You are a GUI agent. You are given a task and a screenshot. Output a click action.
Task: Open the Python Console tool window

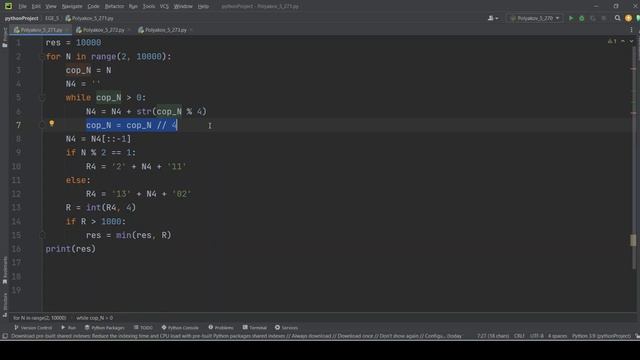coord(180,328)
